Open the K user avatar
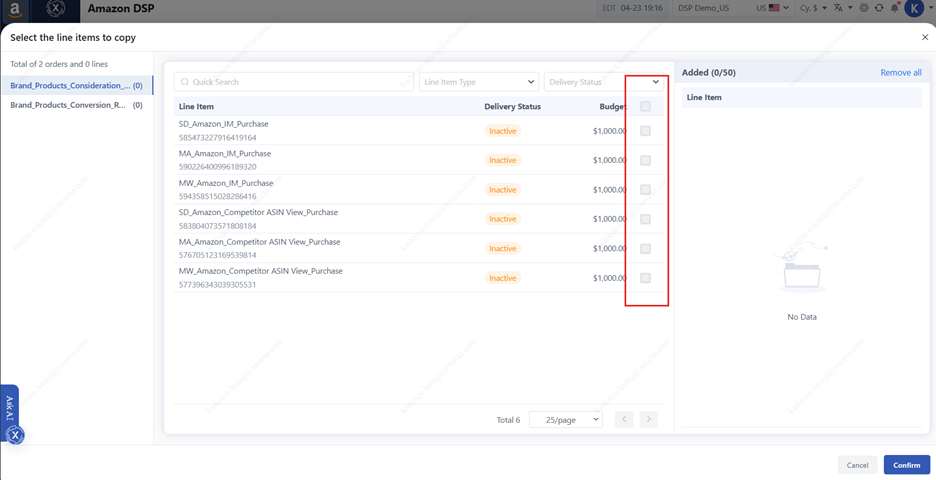The height and width of the screenshot is (480, 936). point(914,8)
